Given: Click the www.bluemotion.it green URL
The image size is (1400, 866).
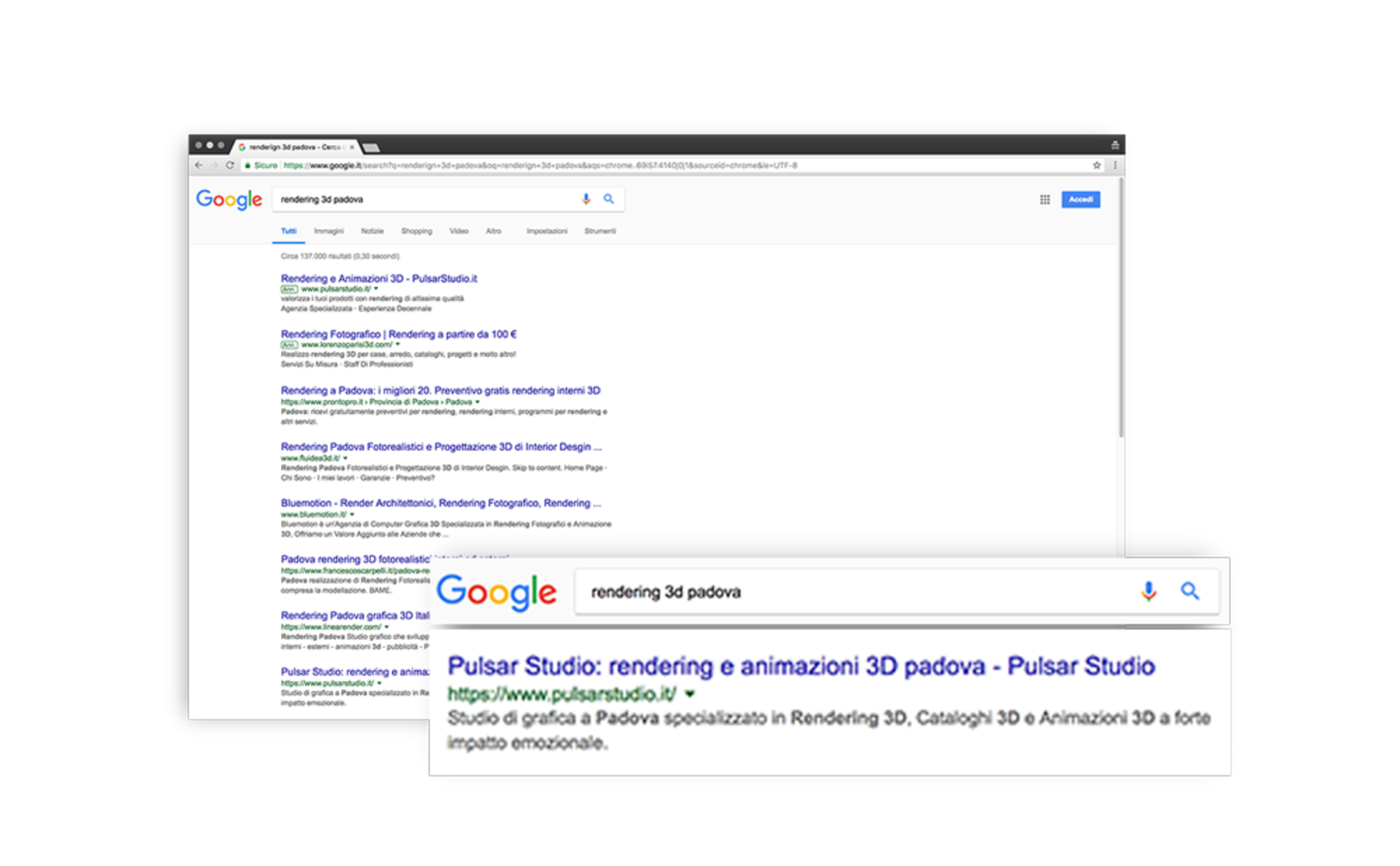Looking at the screenshot, I should point(313,514).
